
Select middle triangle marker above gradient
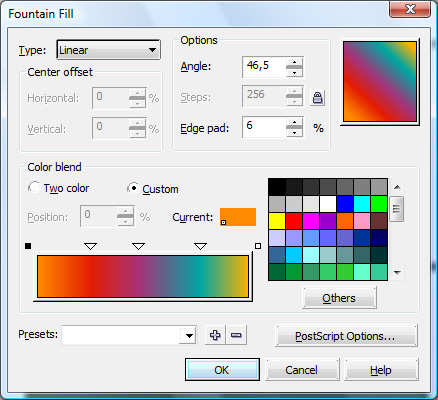pyautogui.click(x=138, y=246)
